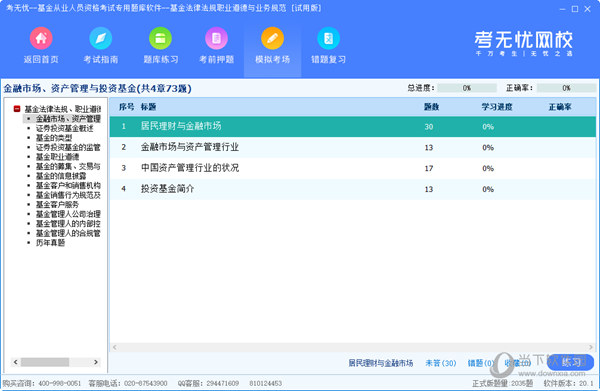Image resolution: width=600 pixels, height=391 pixels.
Task: Close the application window
Action: (x=588, y=9)
